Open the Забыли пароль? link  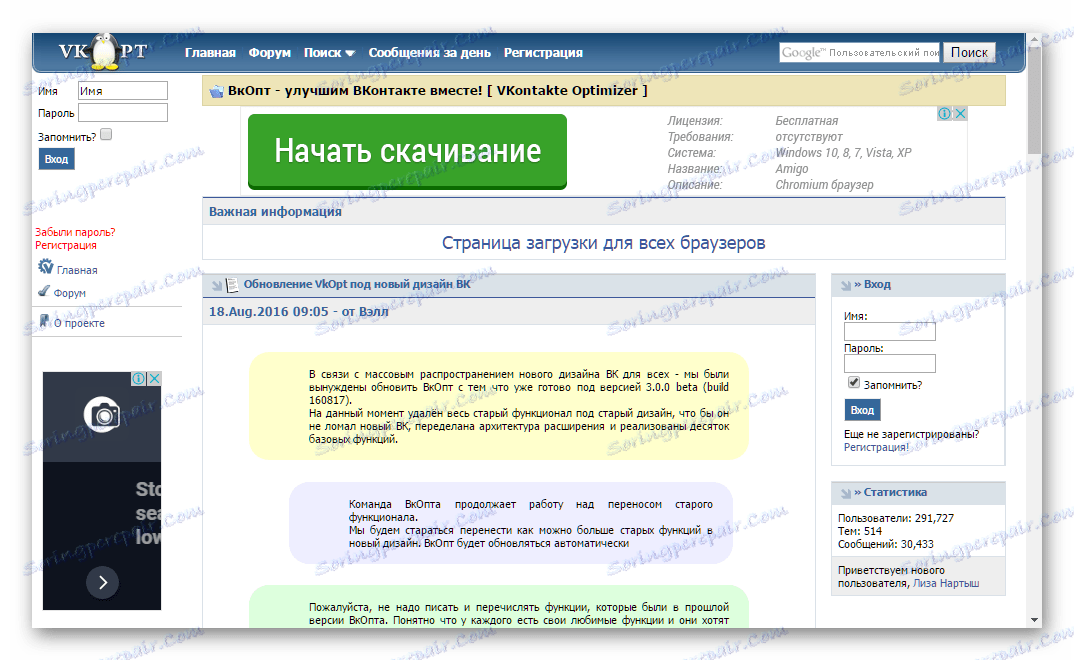pyautogui.click(x=75, y=232)
